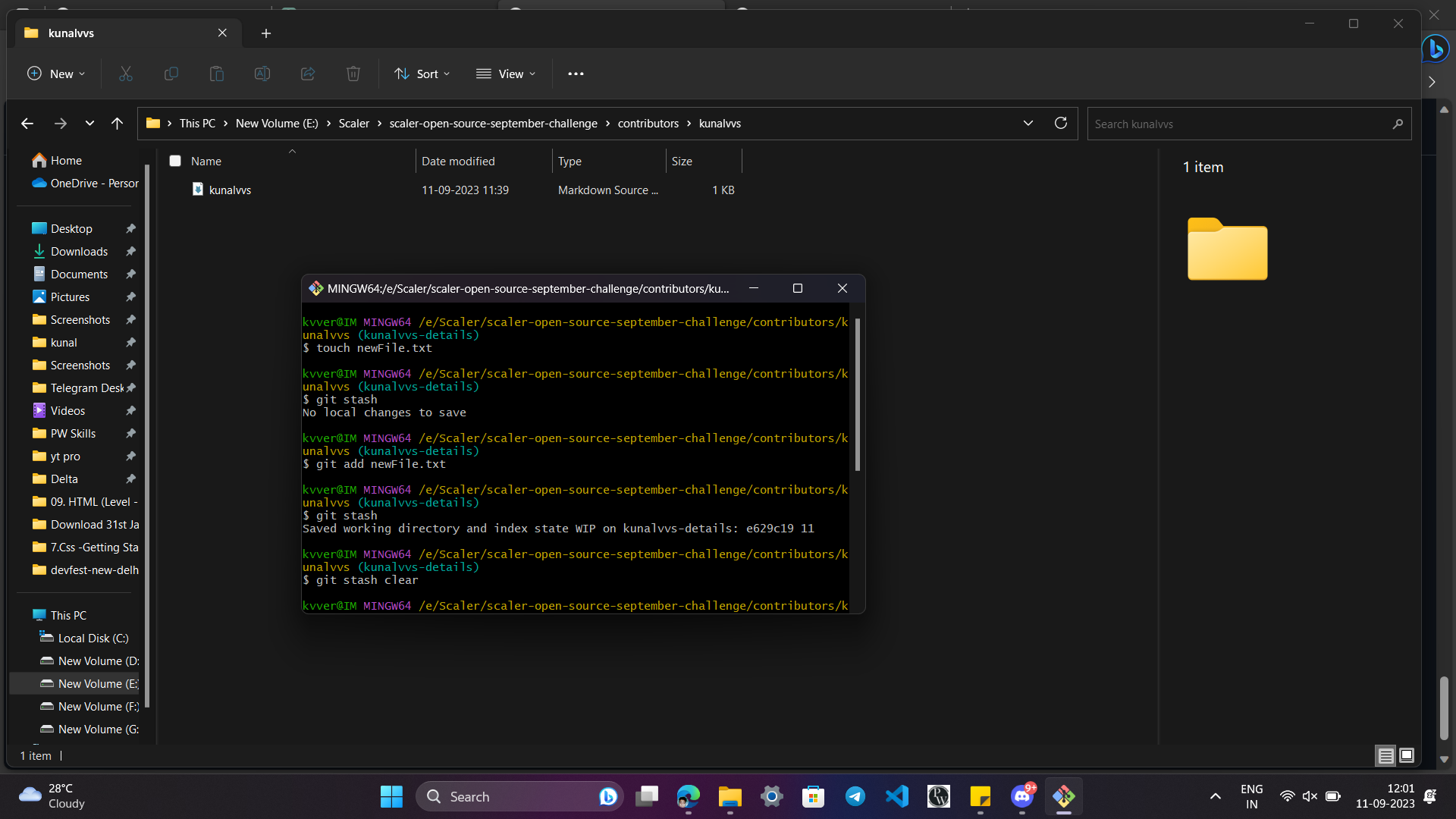Select the Rename icon
Image resolution: width=1456 pixels, height=819 pixels.
pos(262,74)
